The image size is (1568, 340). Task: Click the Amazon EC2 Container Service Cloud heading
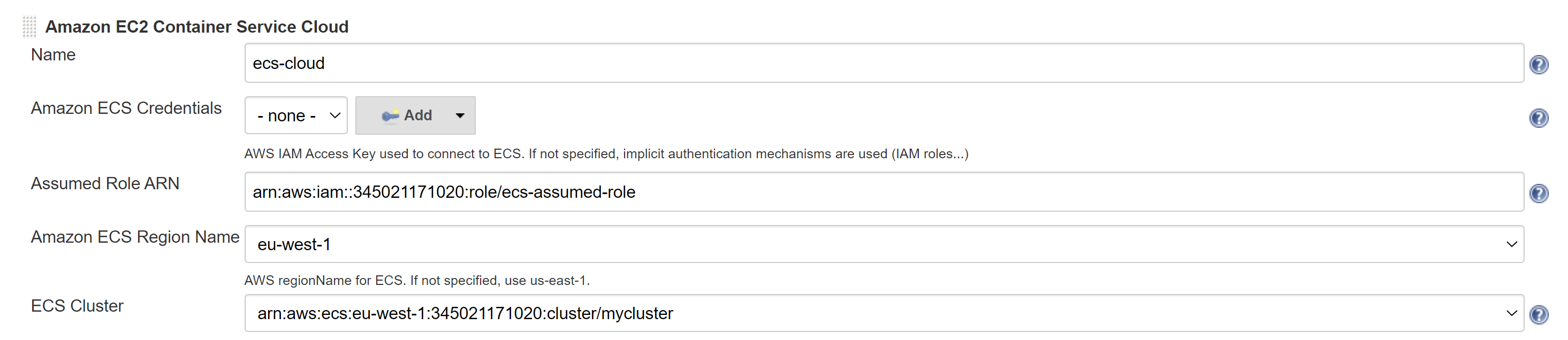199,26
